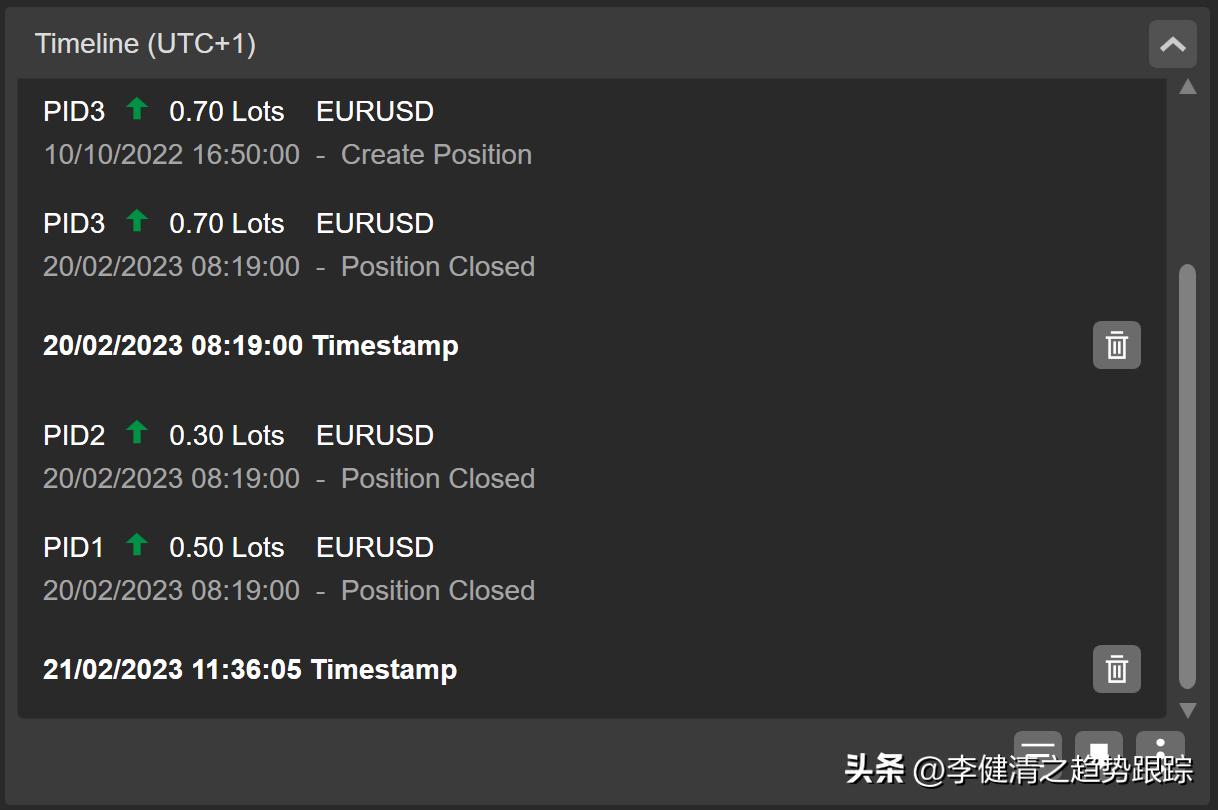Click the green arrow on PID1 entry
The image size is (1218, 810).
[x=137, y=546]
